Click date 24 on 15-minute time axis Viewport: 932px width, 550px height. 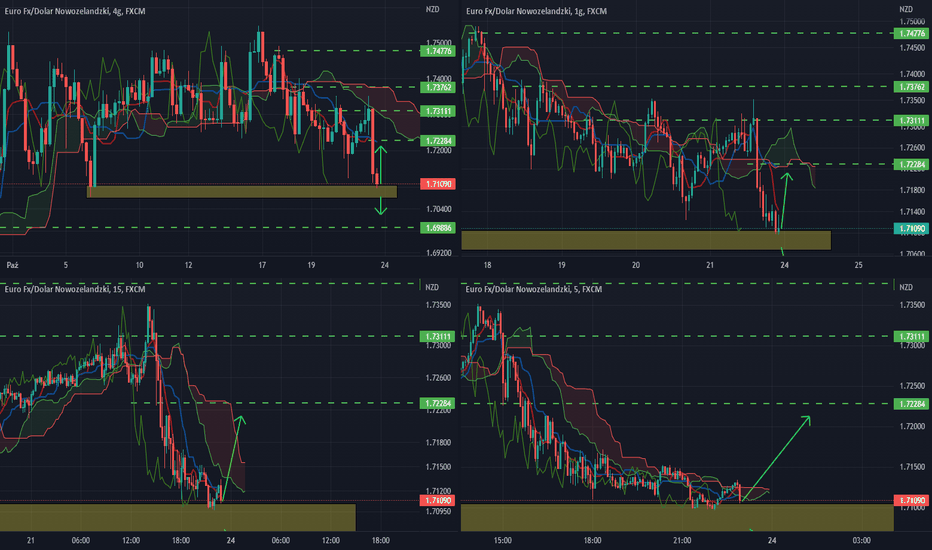(231, 540)
